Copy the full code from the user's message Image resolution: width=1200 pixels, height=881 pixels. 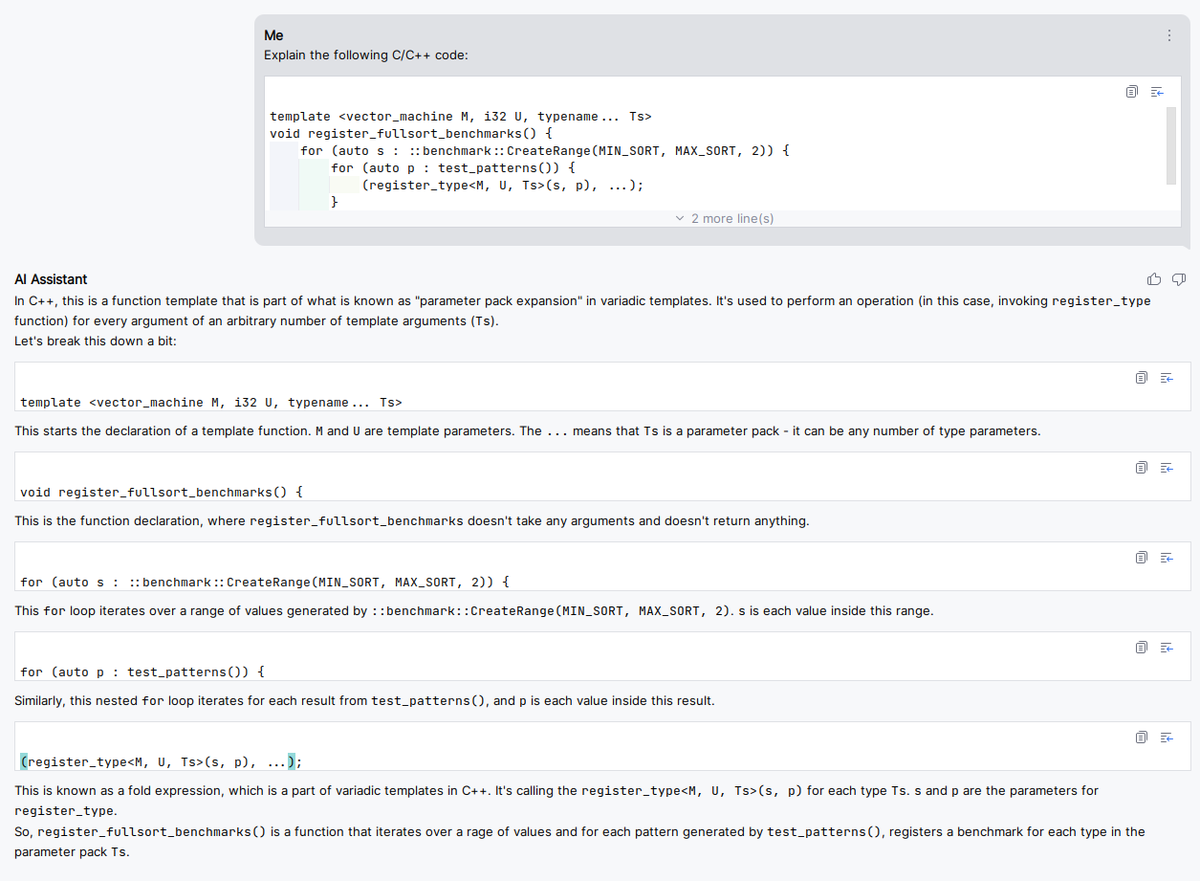coord(1131,91)
